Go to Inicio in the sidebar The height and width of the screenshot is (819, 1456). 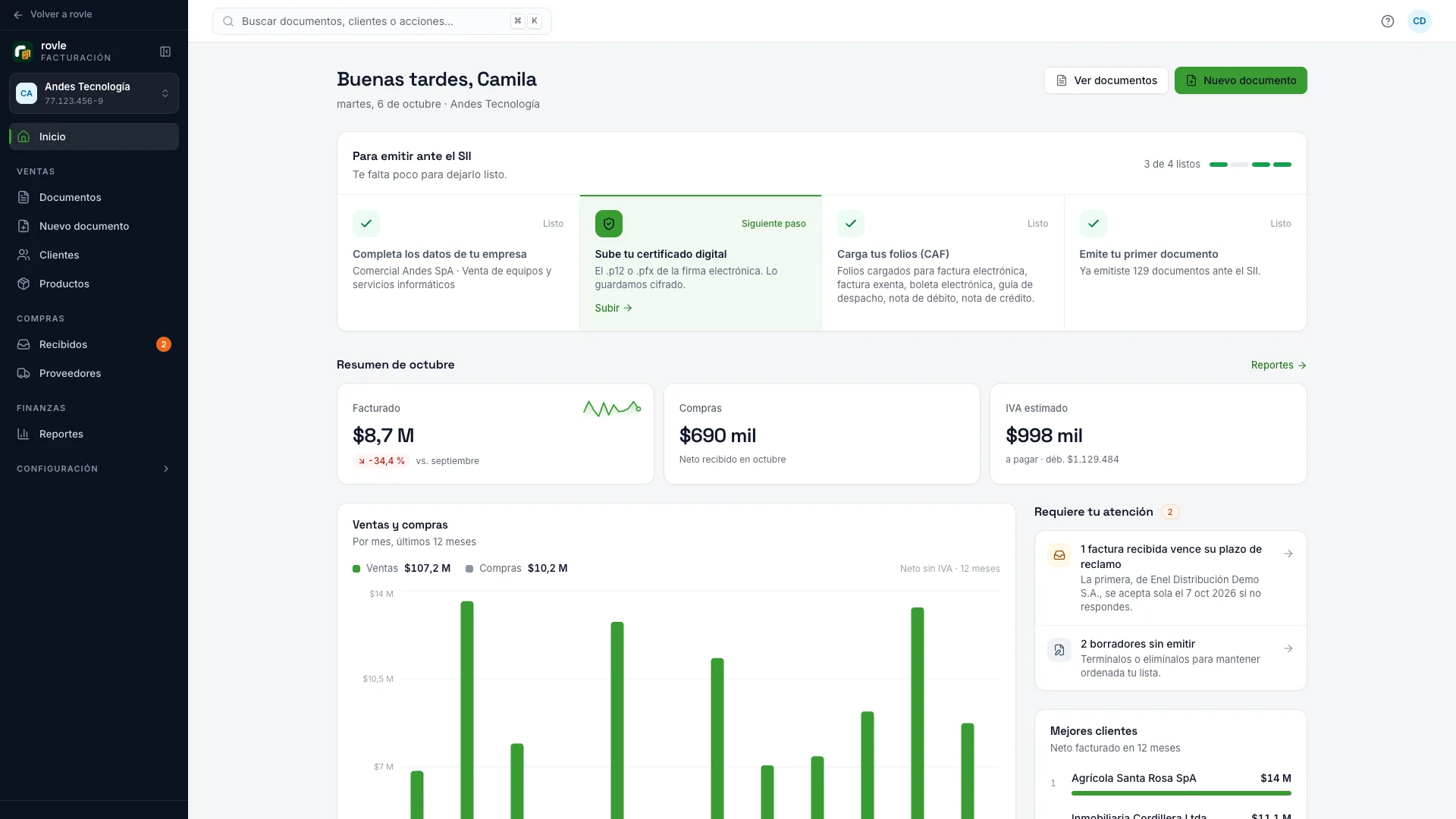[x=94, y=136]
